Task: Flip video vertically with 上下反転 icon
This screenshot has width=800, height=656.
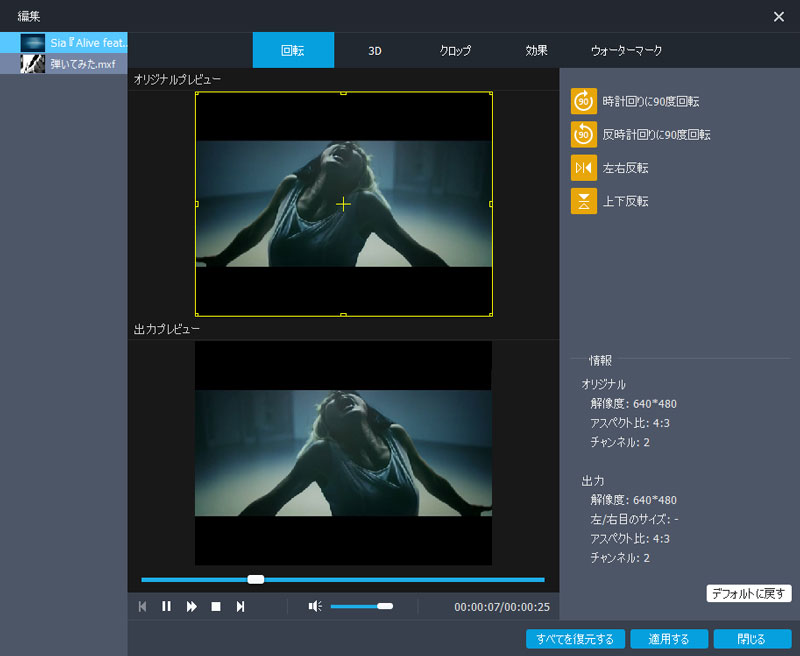Action: (584, 201)
